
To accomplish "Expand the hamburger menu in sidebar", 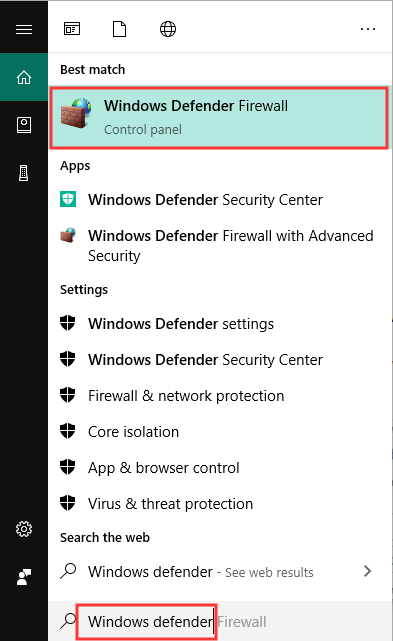I will click(24, 29).
